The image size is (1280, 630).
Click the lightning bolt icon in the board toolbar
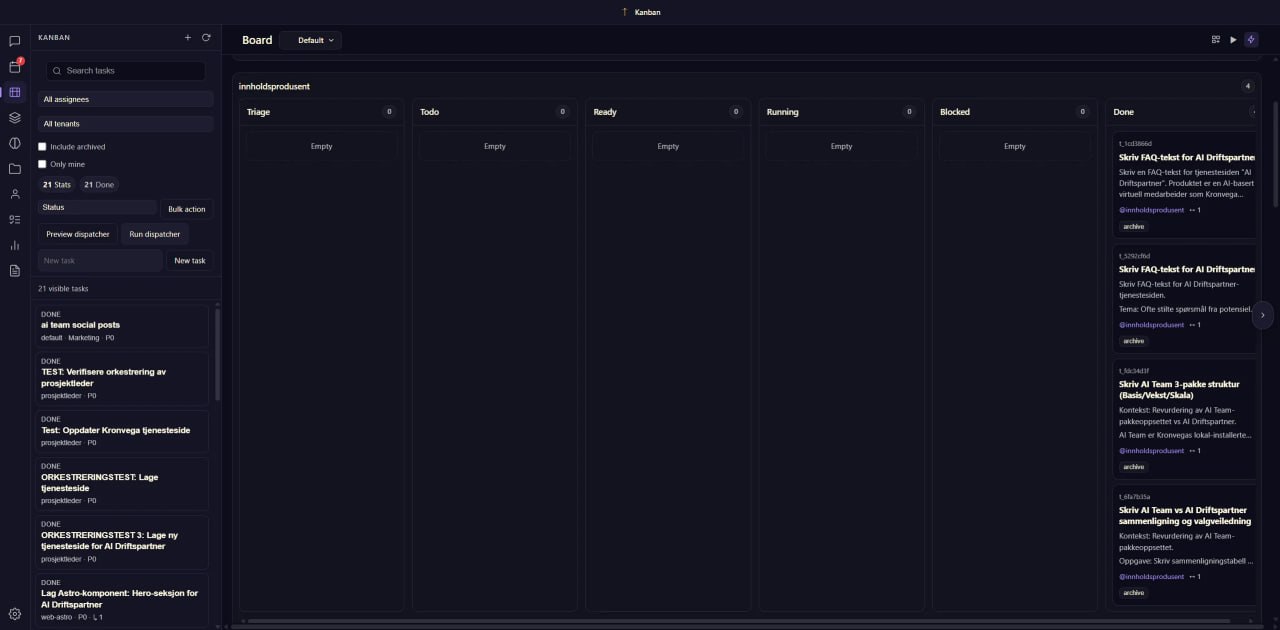[x=1250, y=40]
